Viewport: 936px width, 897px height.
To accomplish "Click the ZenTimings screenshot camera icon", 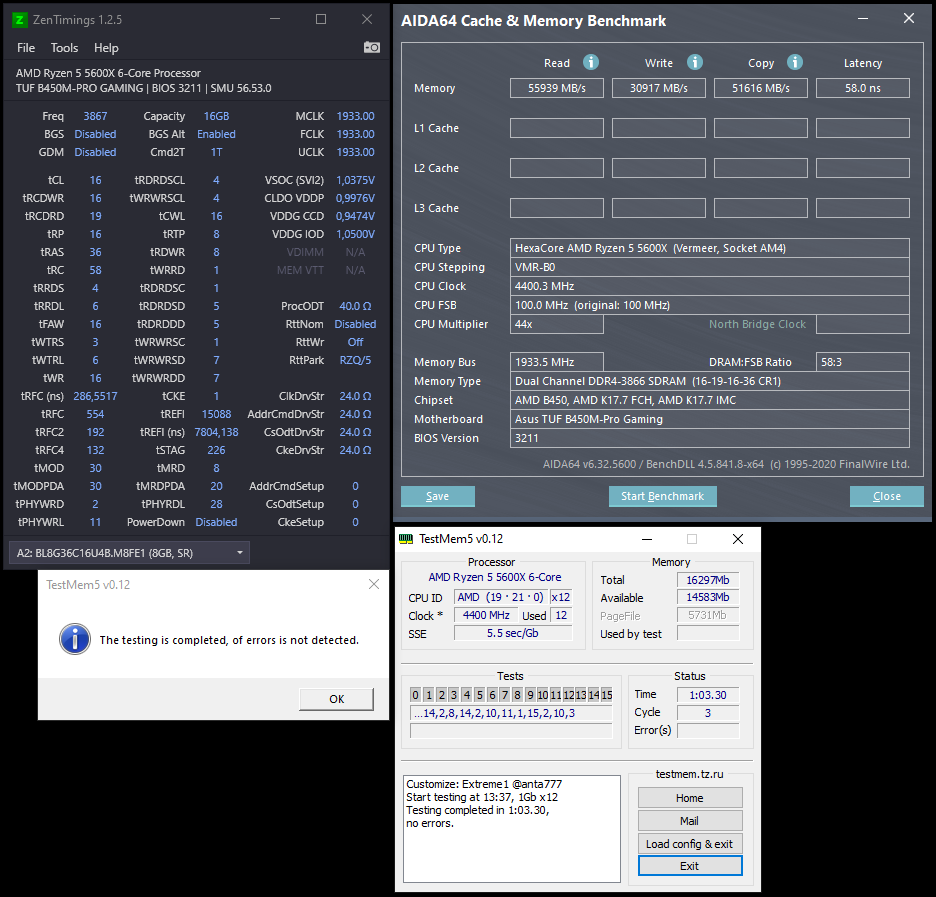I will (372, 47).
